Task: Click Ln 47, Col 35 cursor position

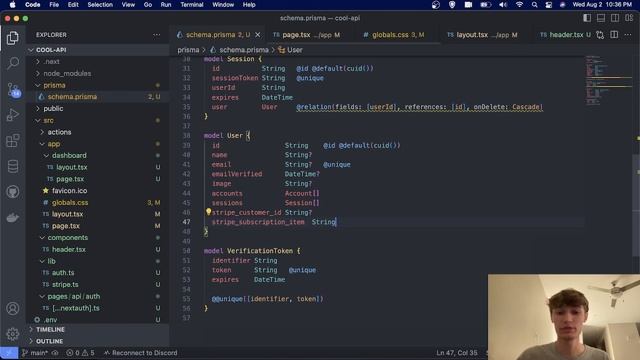Action: click(457, 353)
